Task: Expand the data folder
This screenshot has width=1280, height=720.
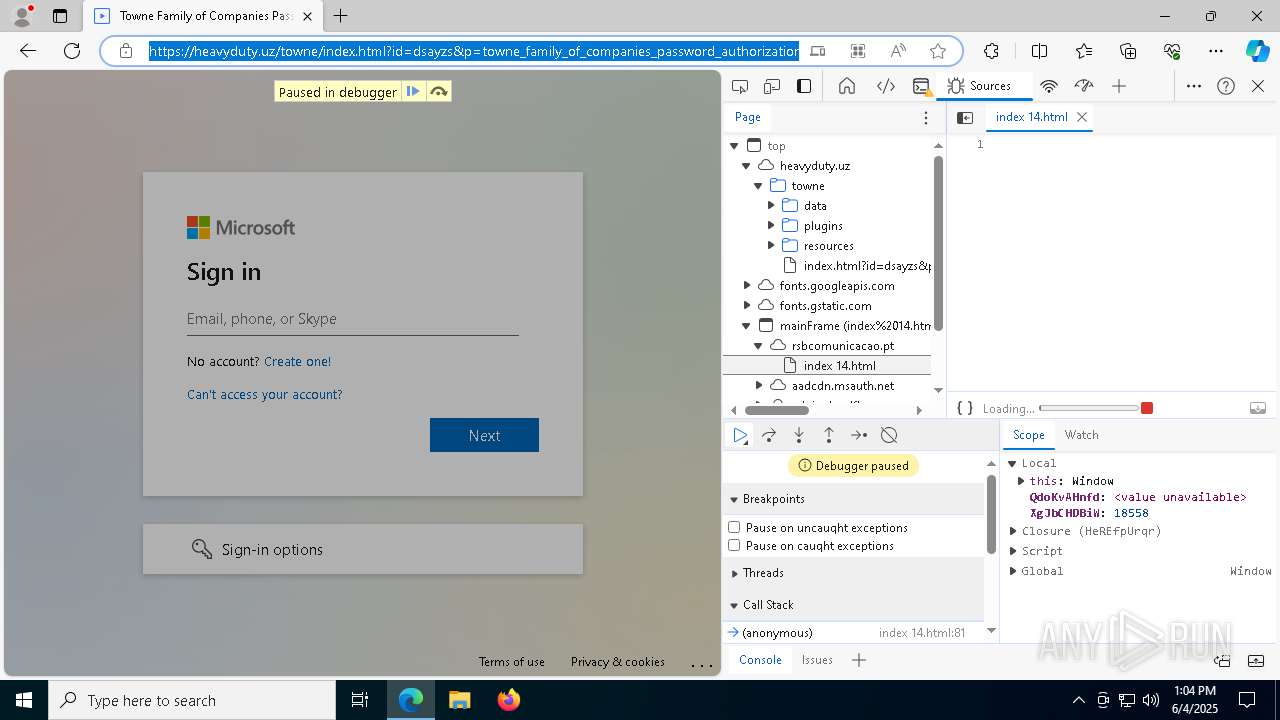Action: (x=771, y=206)
